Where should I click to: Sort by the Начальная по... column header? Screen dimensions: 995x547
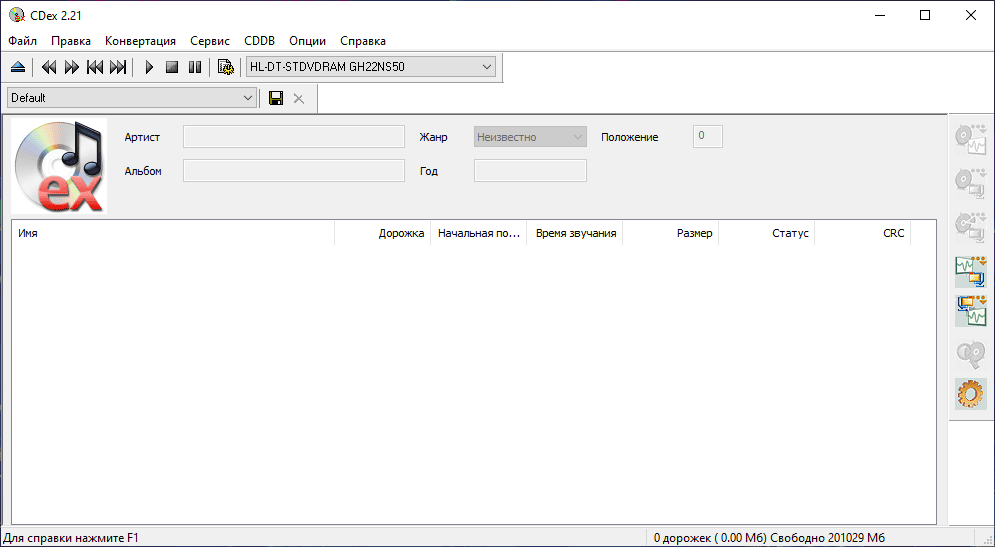[478, 234]
